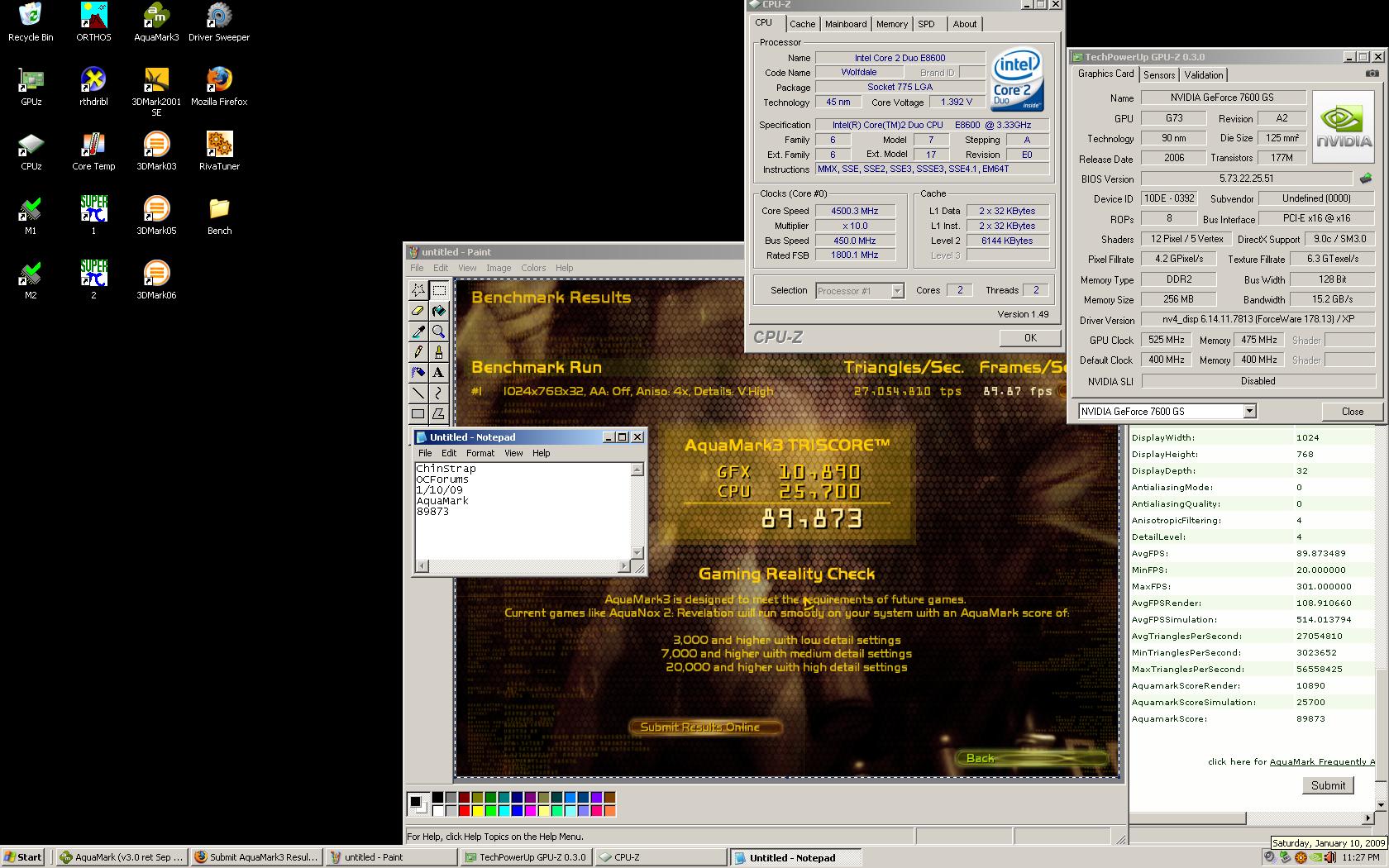1389x868 pixels.
Task: Open the SPD tab in CPU-Z
Action: click(927, 24)
